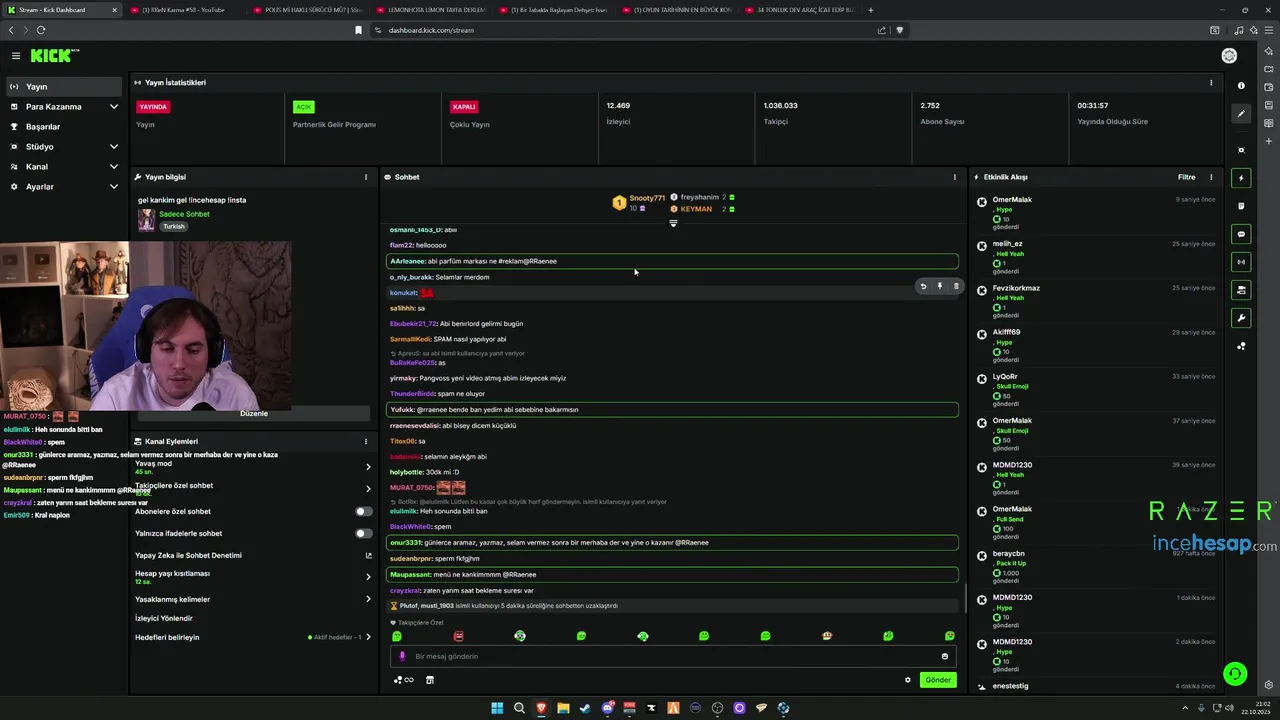Open Filtre in Etkinlik Akışı
This screenshot has width=1280, height=720.
[x=1186, y=177]
